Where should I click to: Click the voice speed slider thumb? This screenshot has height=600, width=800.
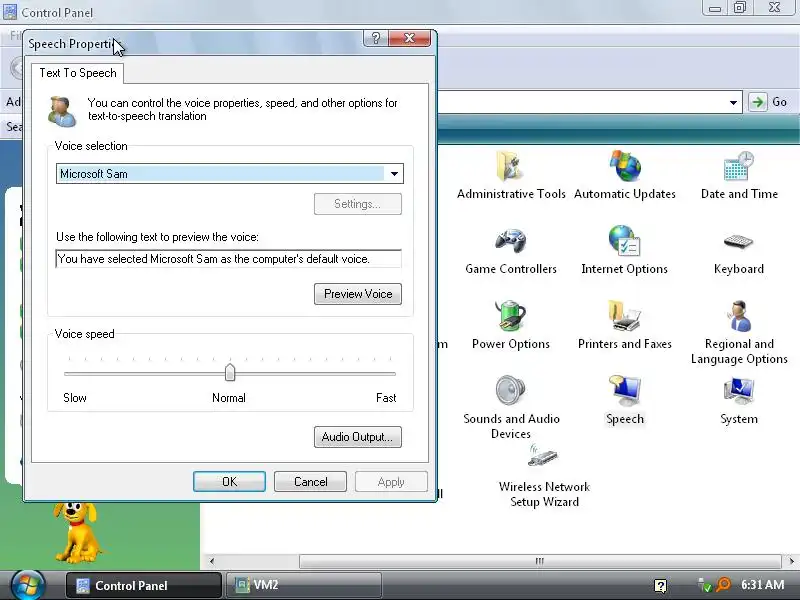pos(230,372)
